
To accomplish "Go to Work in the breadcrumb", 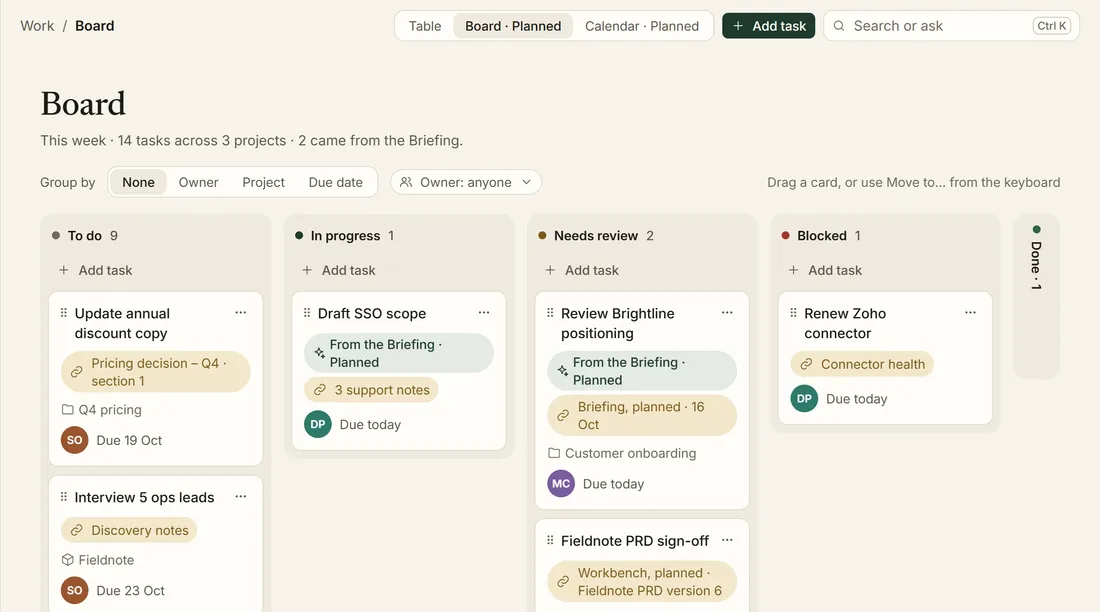I will [x=37, y=26].
